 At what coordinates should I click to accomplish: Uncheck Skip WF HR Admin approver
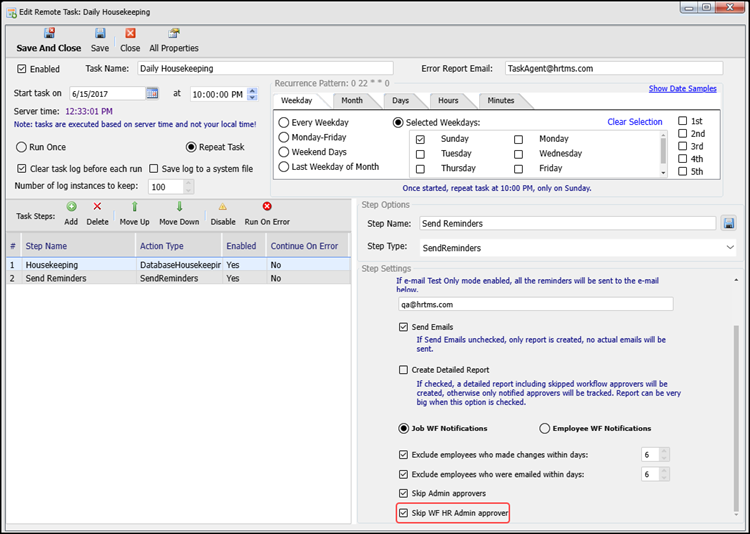coord(403,513)
